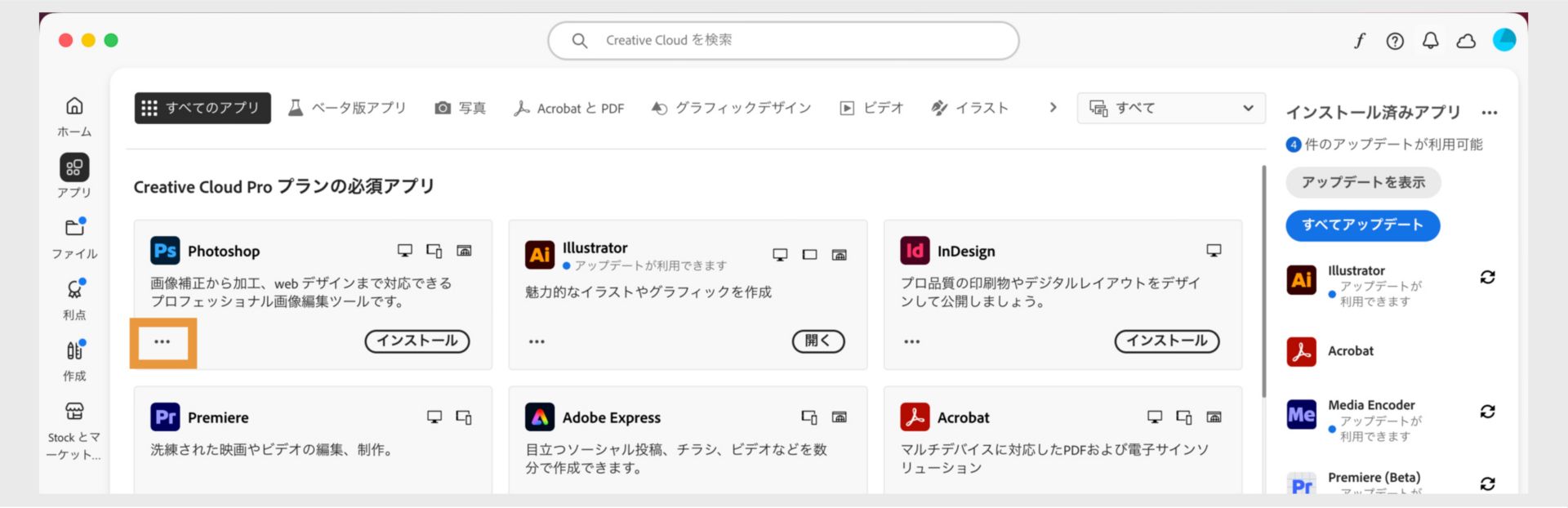The image size is (1568, 508).
Task: Open the help question mark icon
Action: click(1395, 41)
